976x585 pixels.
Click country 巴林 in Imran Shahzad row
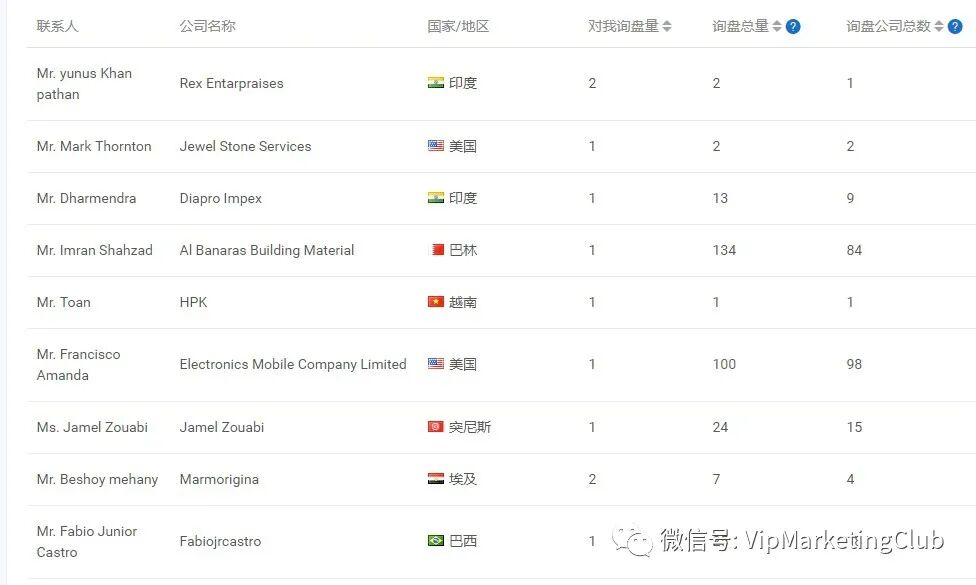tap(463, 250)
